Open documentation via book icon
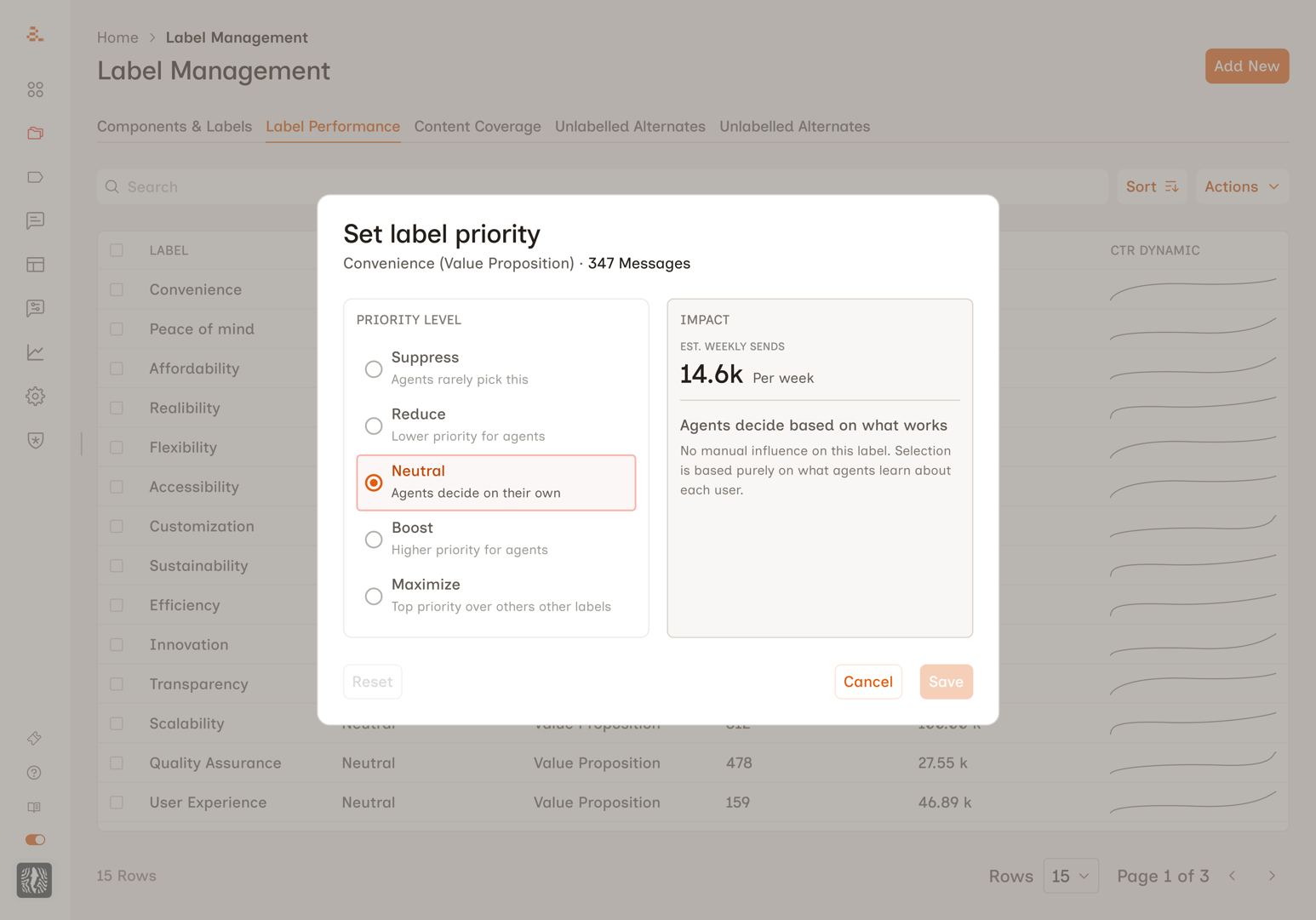Viewport: 1316px width, 920px height. point(34,806)
